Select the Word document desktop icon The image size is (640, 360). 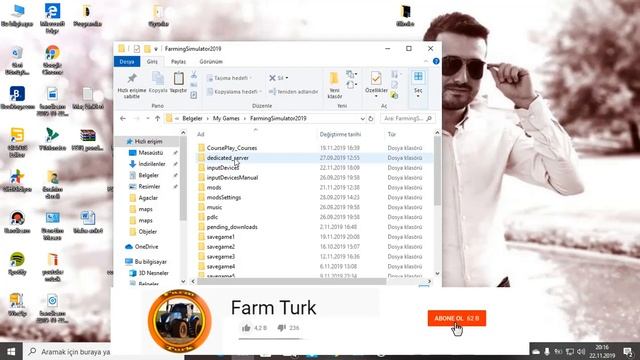(87, 222)
